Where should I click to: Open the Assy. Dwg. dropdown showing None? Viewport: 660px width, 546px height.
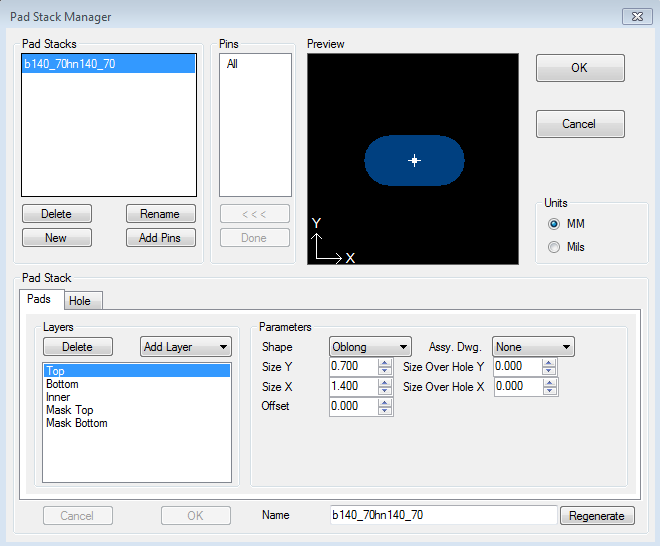533,347
